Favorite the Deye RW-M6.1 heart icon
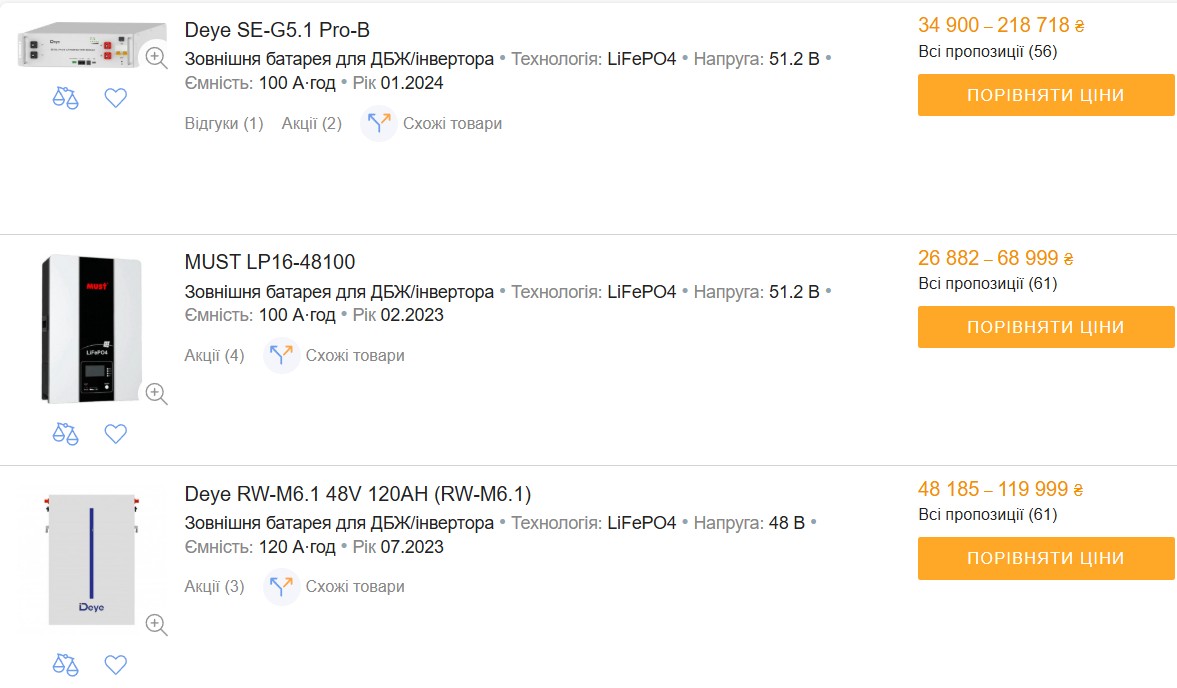 click(x=116, y=665)
